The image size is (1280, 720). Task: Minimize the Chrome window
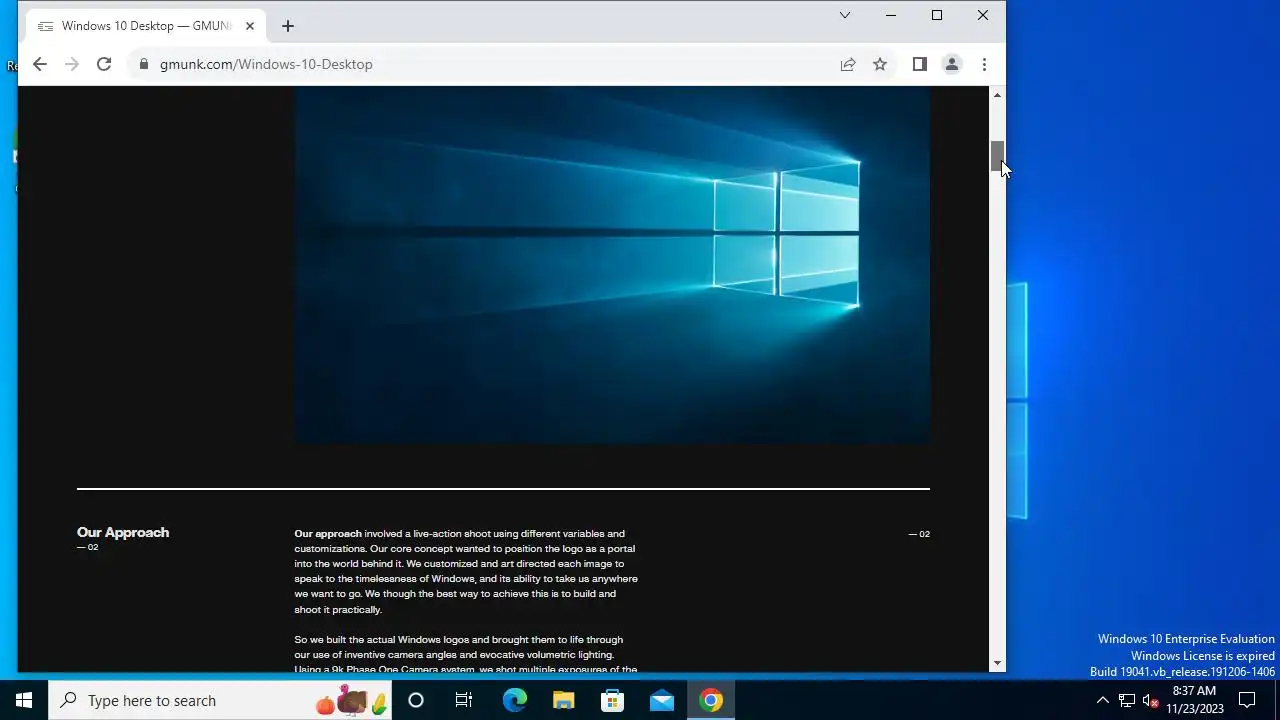[x=891, y=15]
